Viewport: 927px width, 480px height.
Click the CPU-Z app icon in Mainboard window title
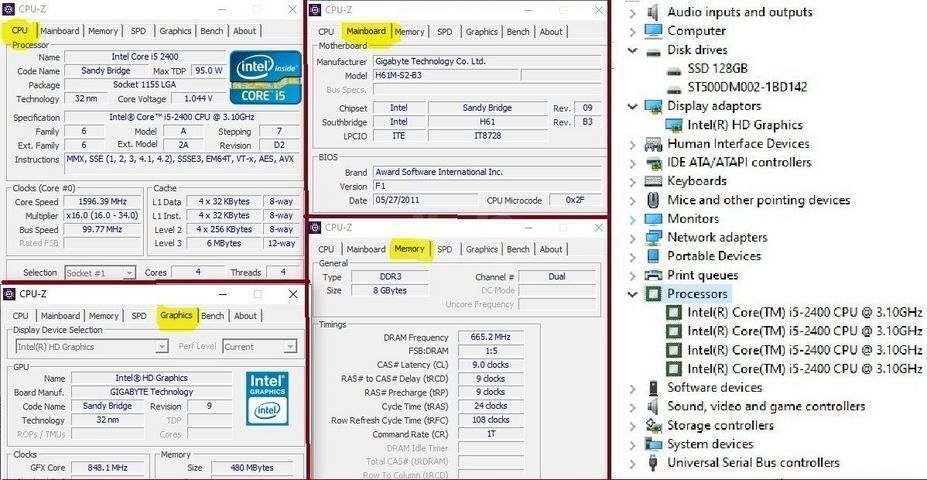coord(315,9)
